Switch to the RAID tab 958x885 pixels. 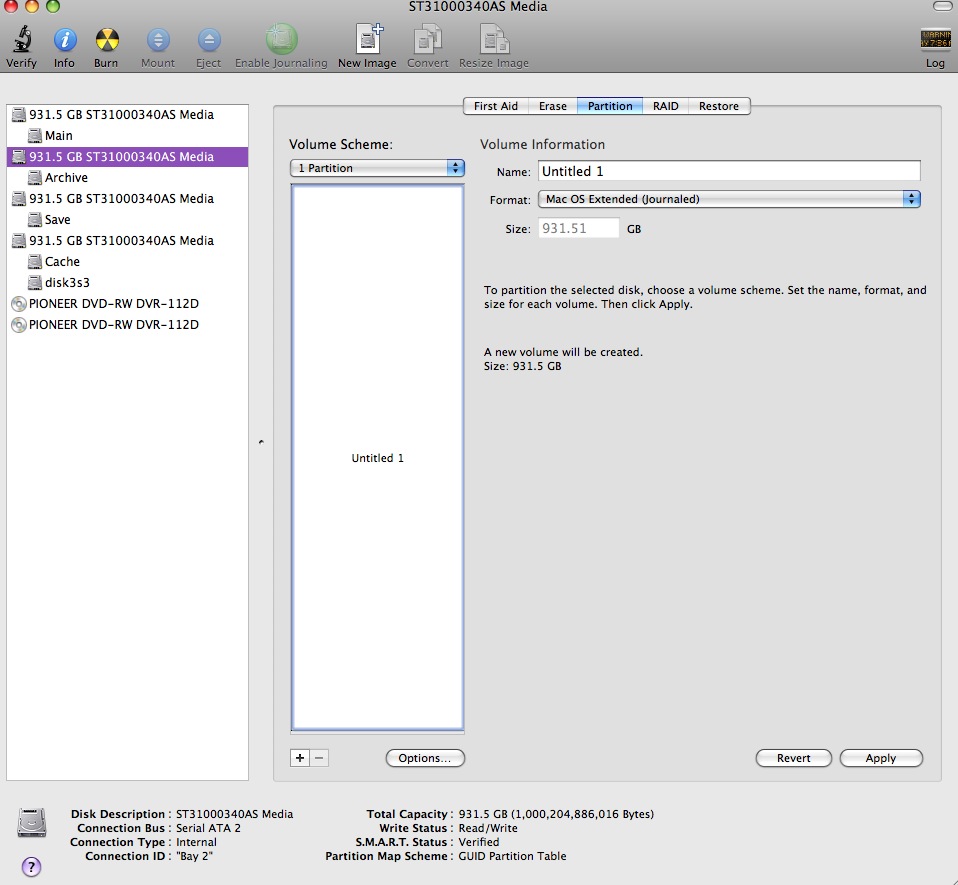coord(665,106)
